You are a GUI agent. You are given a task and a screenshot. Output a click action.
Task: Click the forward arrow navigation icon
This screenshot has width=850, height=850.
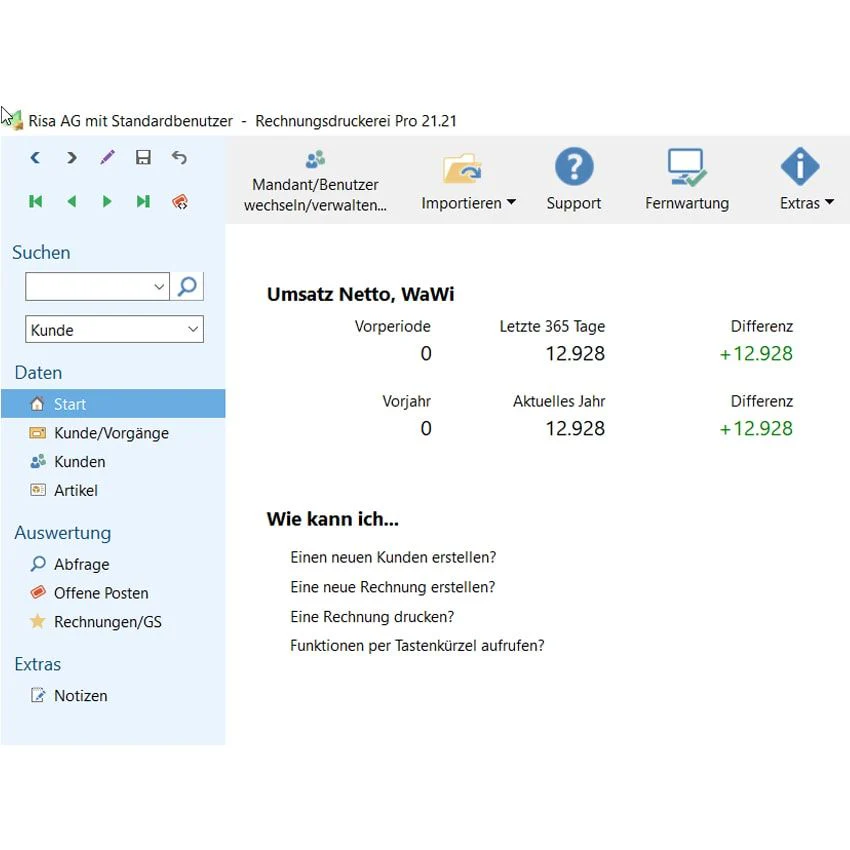(71, 158)
